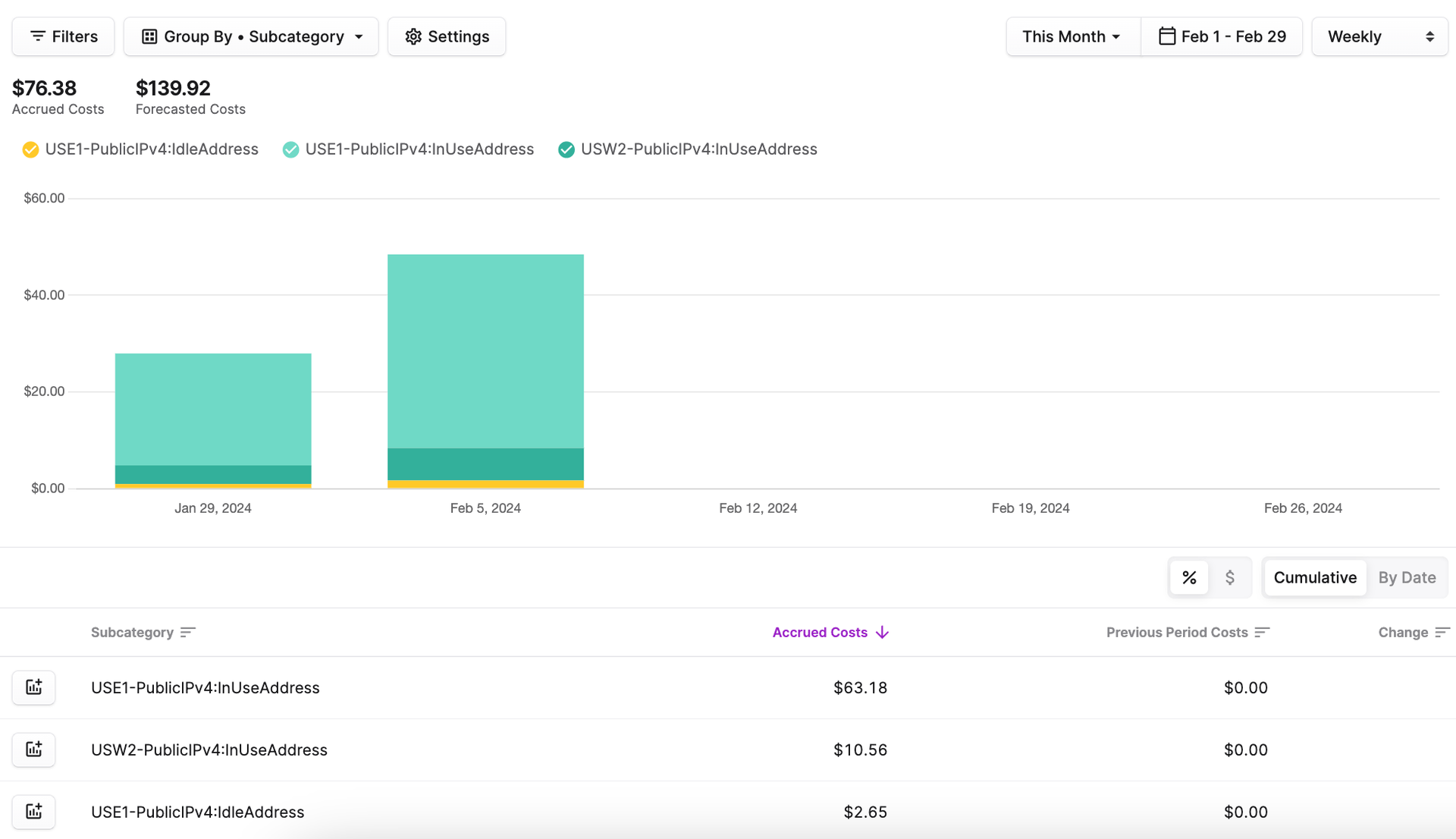Image resolution: width=1456 pixels, height=839 pixels.
Task: Toggle the USE1-PublicIPv4:IdleAddress legend entry
Action: (140, 149)
